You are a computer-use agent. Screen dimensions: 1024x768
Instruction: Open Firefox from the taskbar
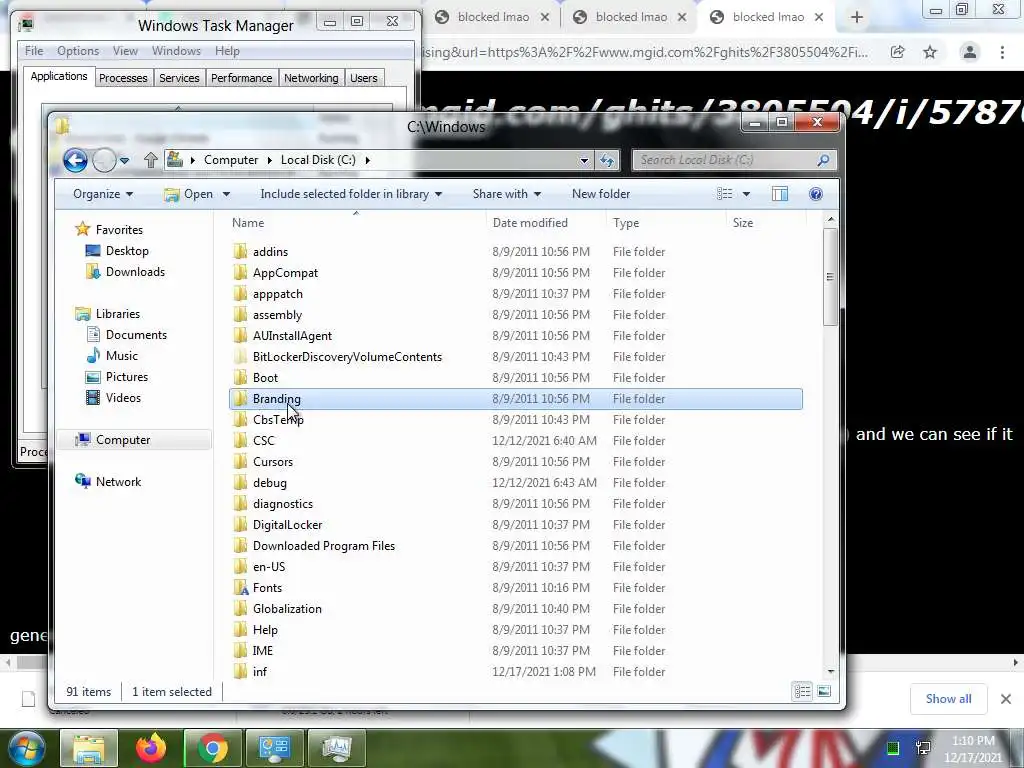point(151,748)
